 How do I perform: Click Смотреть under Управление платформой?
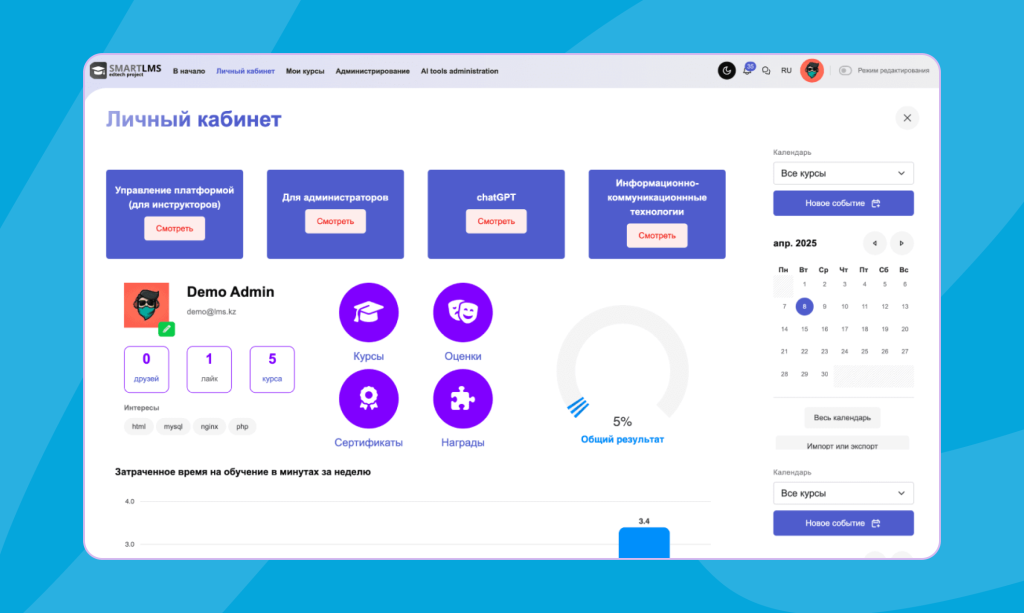click(x=174, y=228)
